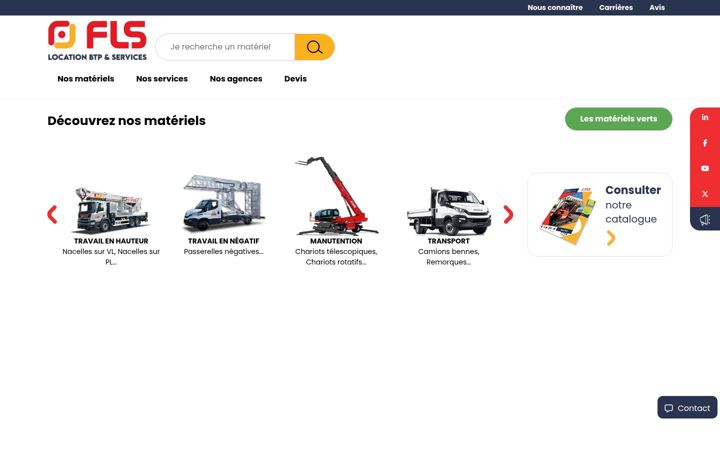Image resolution: width=720 pixels, height=450 pixels.
Task: Open the Nous connaître link
Action: click(555, 7)
